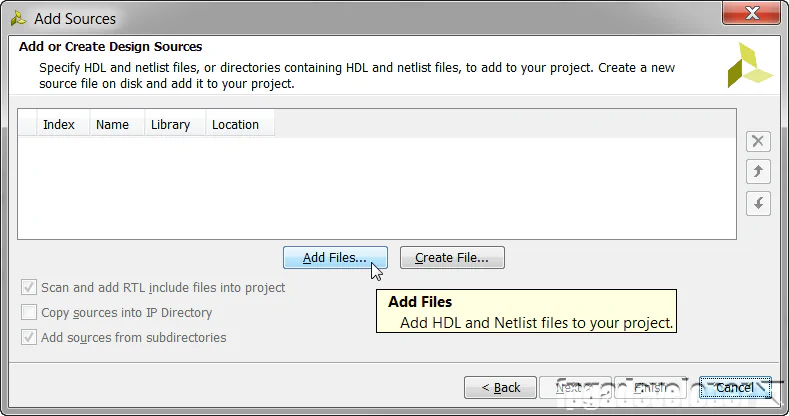This screenshot has height=416, width=789.
Task: Toggle Add sources from subdirectories checkbox
Action: 29,337
